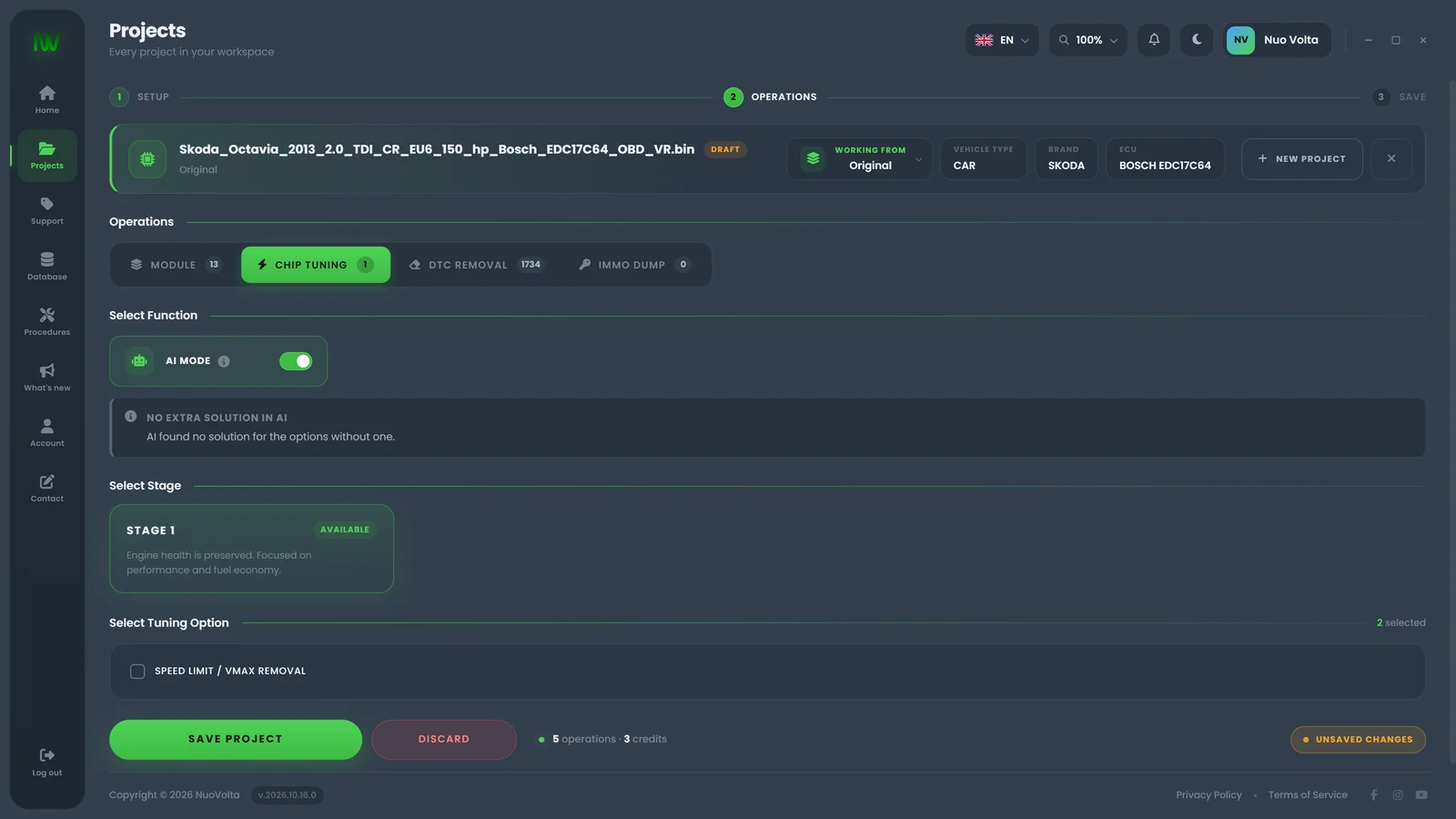Open the EN language dropdown
Screen dimensions: 1456x819
pyautogui.click(x=1002, y=40)
